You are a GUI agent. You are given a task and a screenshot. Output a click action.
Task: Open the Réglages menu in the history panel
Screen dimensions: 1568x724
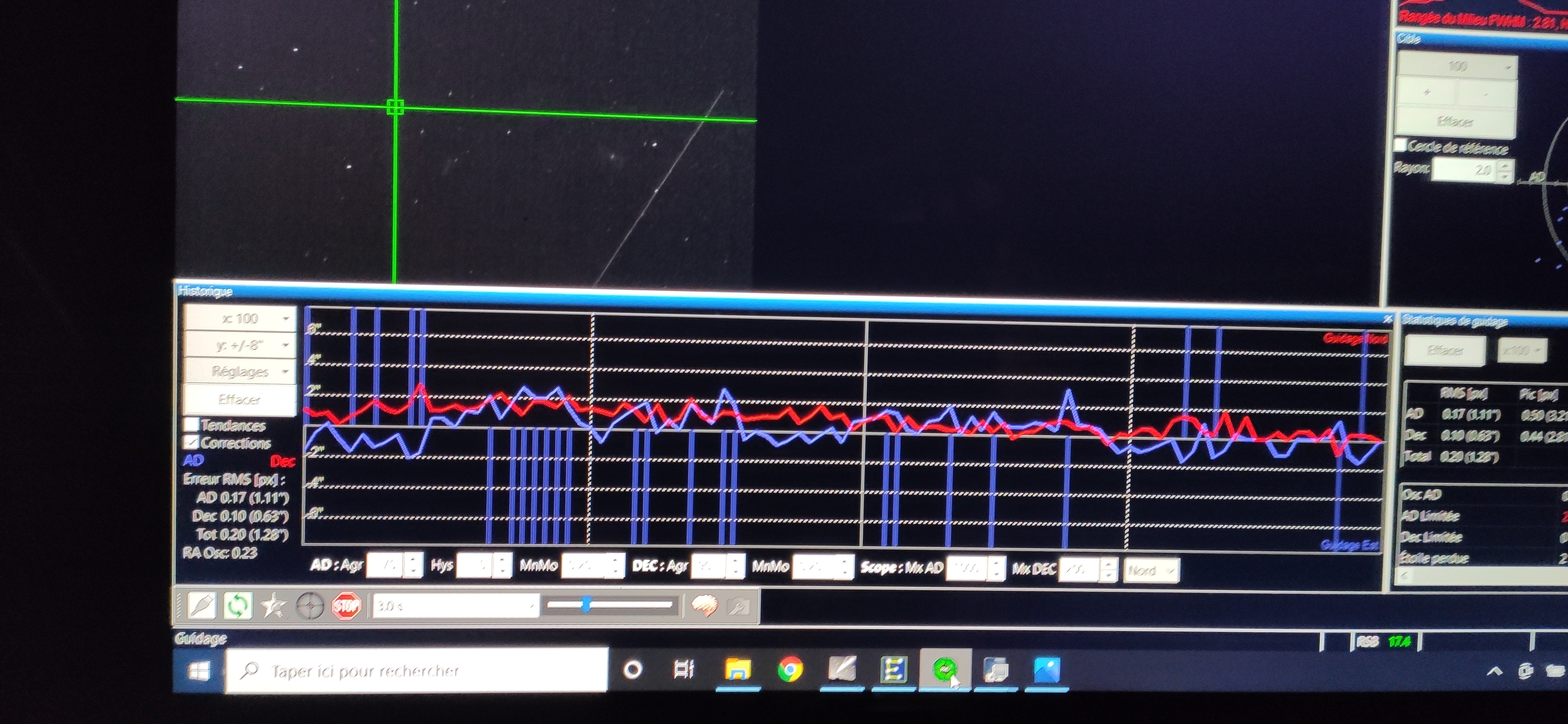[240, 371]
